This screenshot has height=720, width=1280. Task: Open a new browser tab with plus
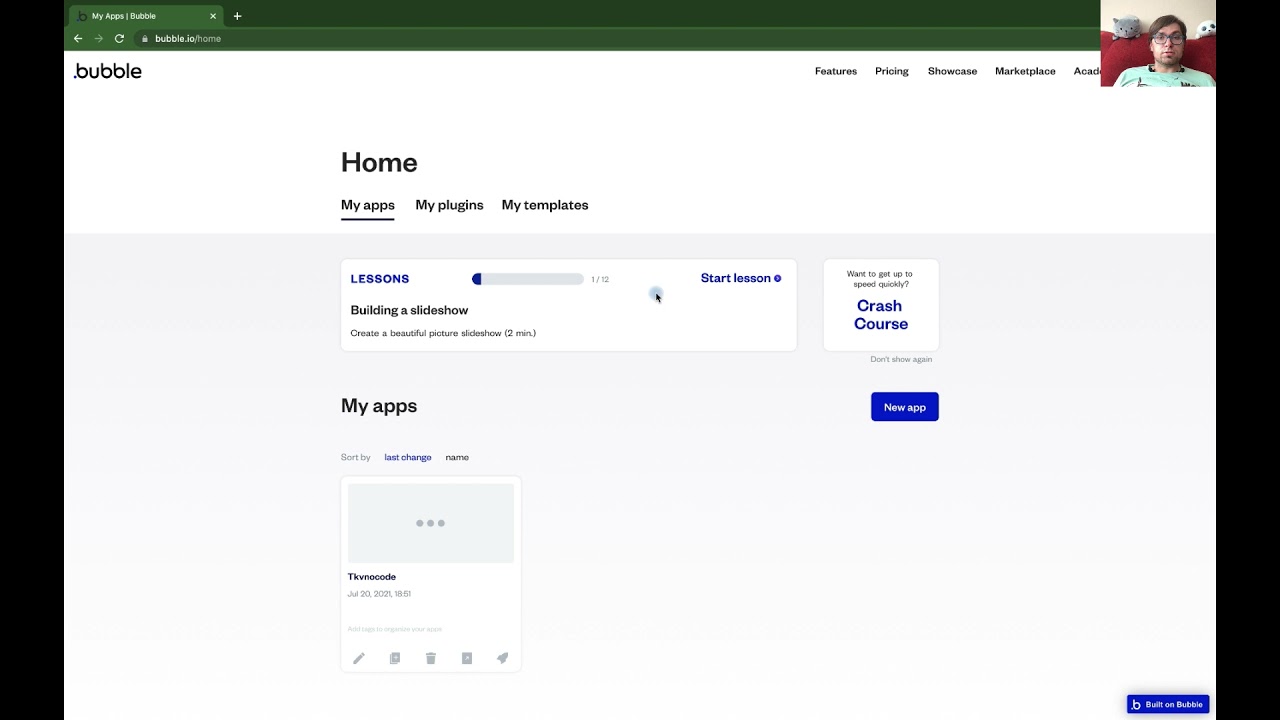click(x=237, y=16)
